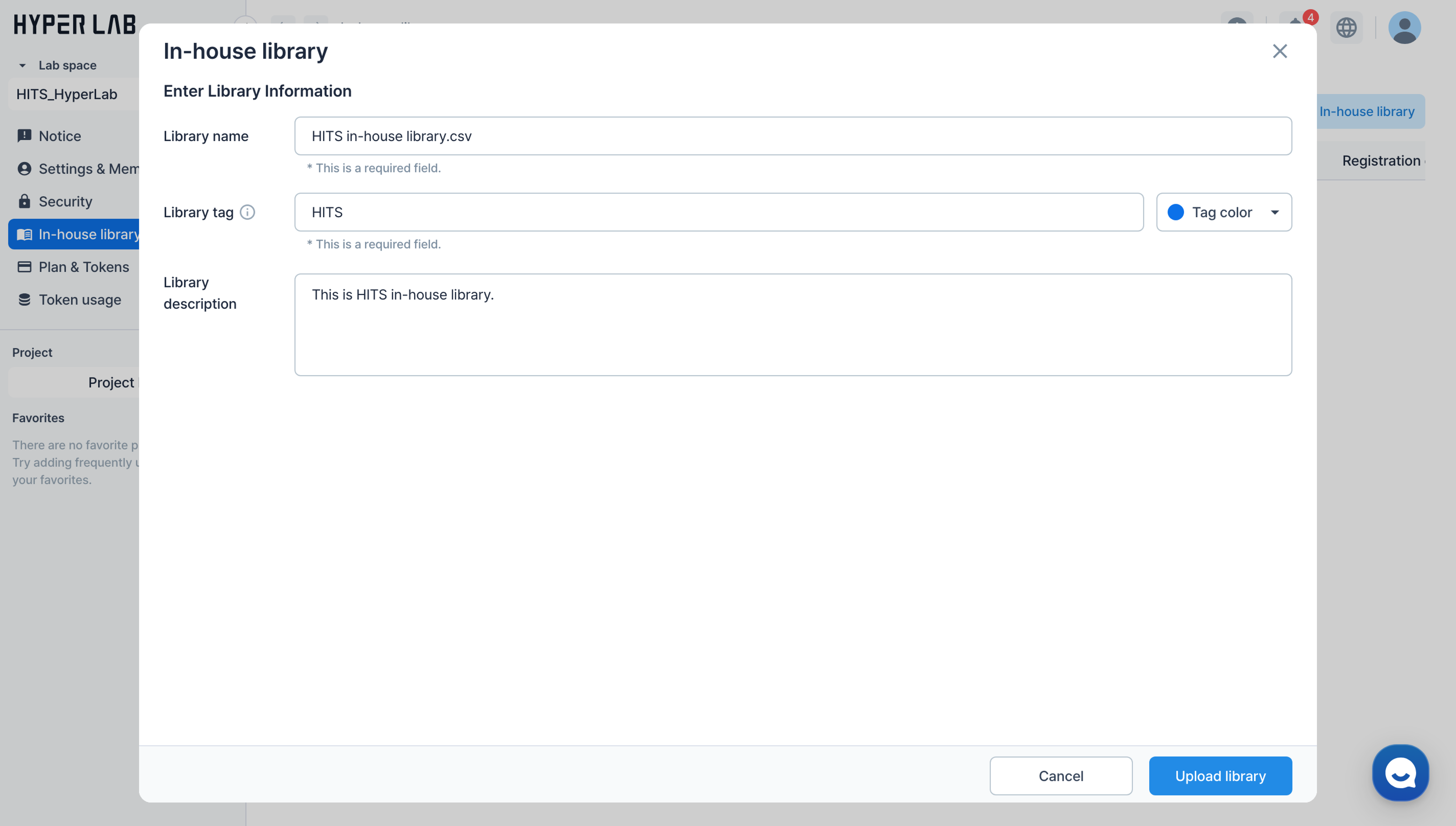The height and width of the screenshot is (826, 1456).
Task: Collapse the Lab space section arrow
Action: point(22,65)
